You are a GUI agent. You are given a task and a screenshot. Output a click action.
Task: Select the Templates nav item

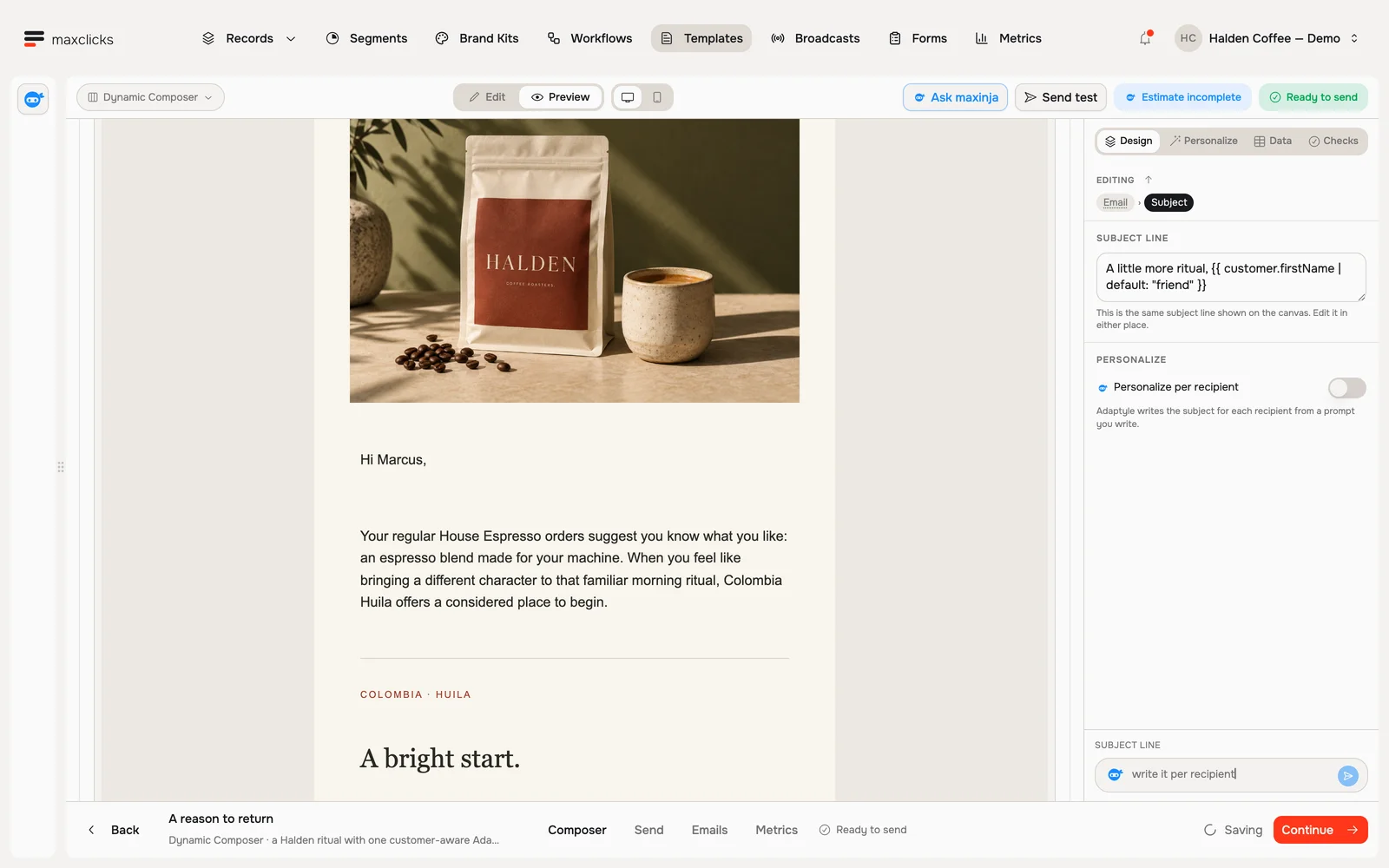pyautogui.click(x=701, y=38)
